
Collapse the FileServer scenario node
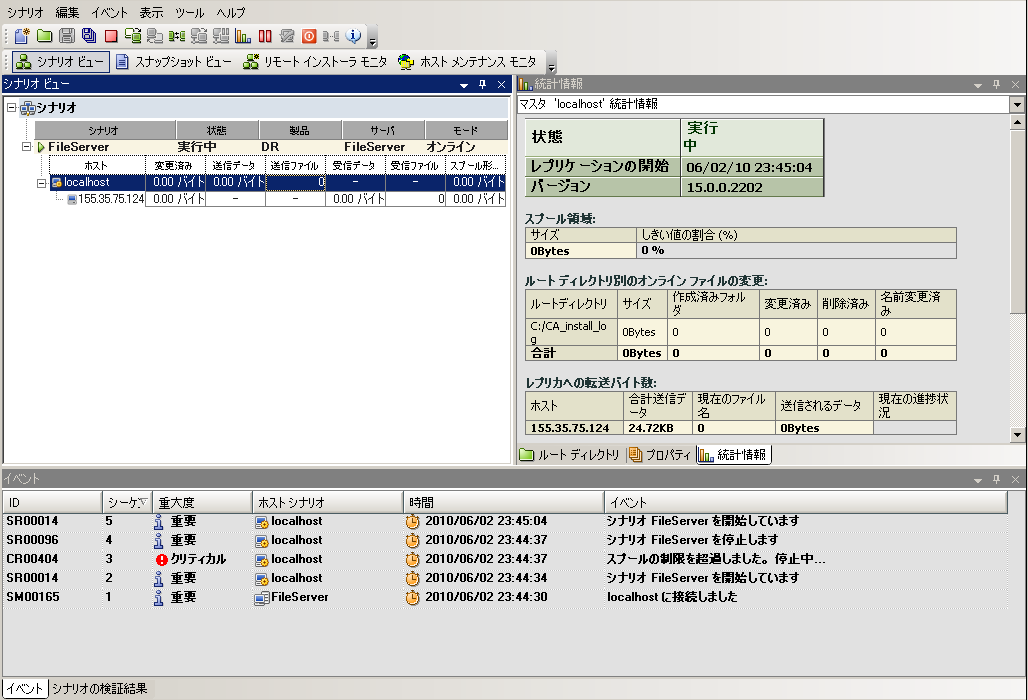point(26,147)
